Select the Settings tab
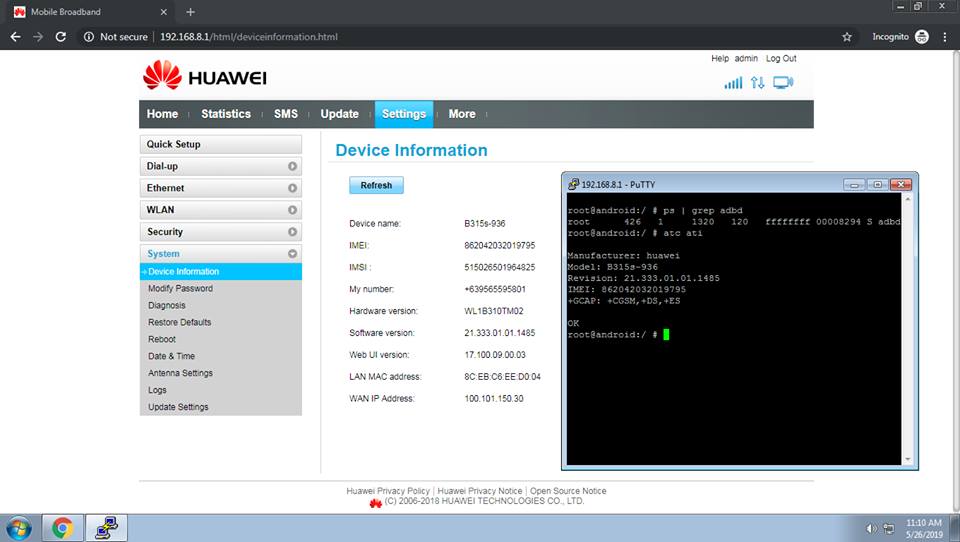The height and width of the screenshot is (542, 960). pyautogui.click(x=404, y=114)
